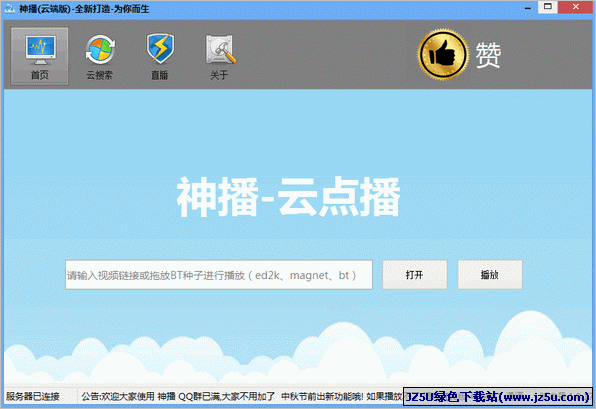
Task: Click the 打开 open button
Action: (x=414, y=274)
